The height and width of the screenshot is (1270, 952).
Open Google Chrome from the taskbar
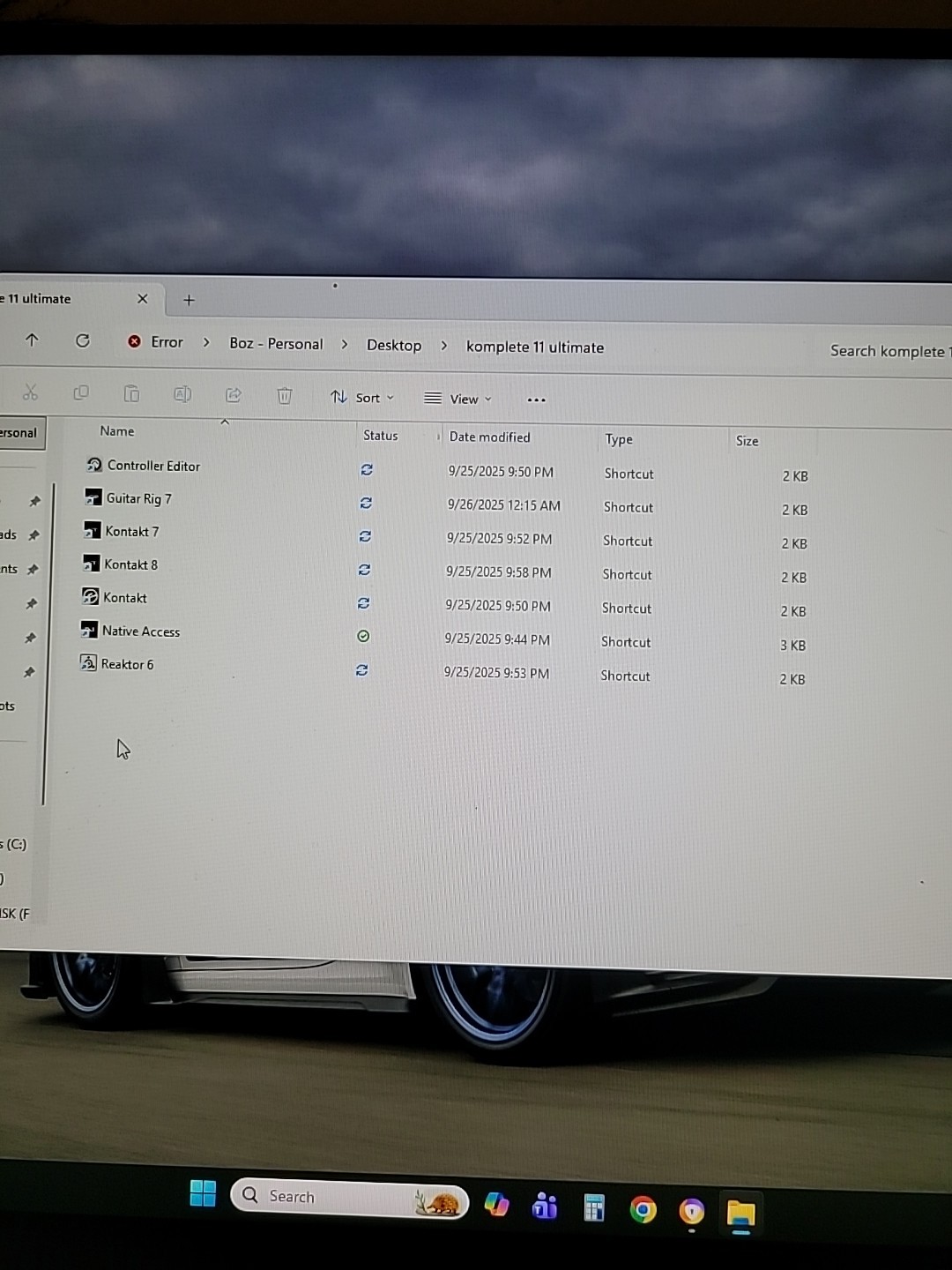click(643, 1209)
